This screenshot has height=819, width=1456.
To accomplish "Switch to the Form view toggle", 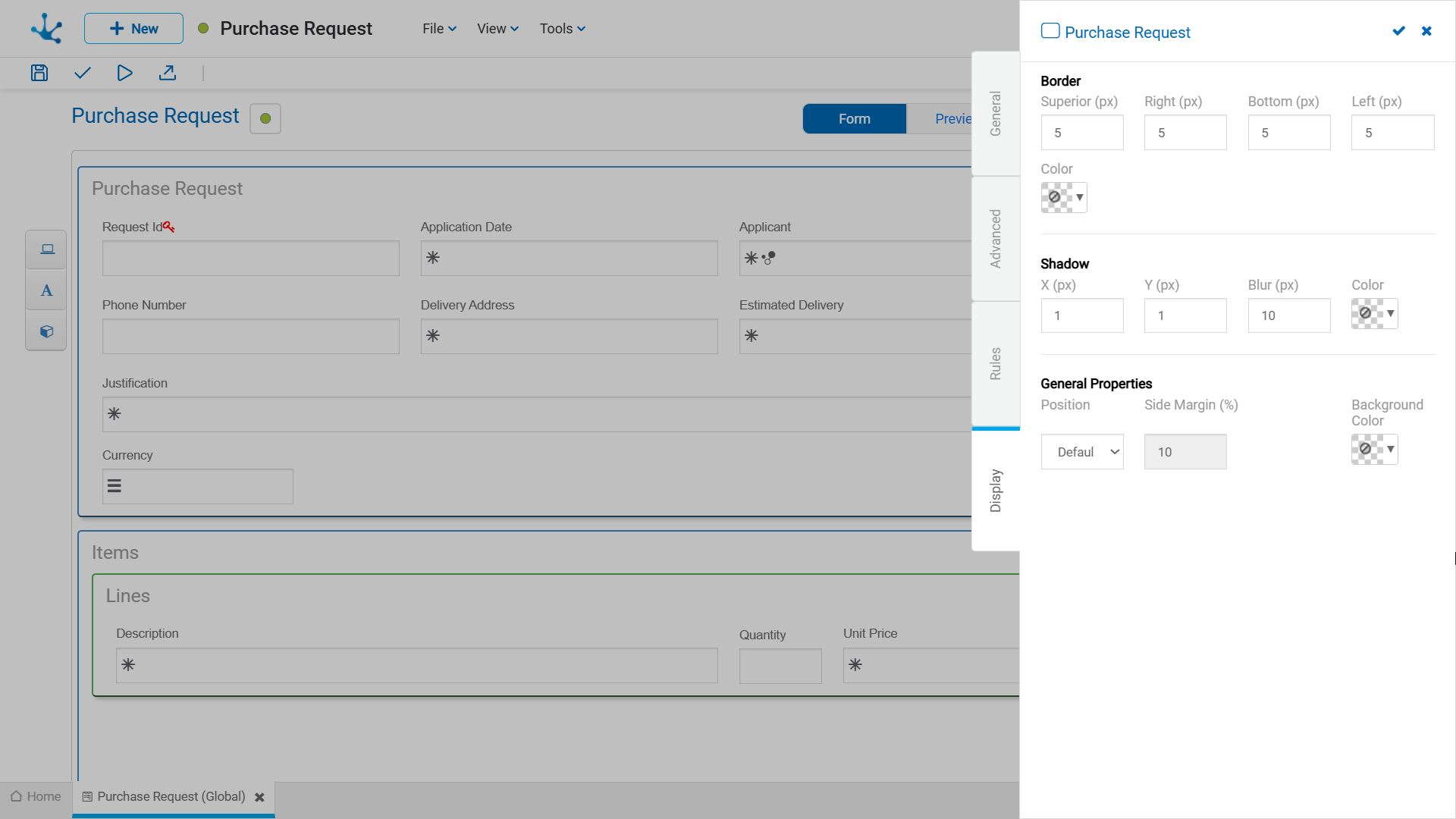I will 854,119.
